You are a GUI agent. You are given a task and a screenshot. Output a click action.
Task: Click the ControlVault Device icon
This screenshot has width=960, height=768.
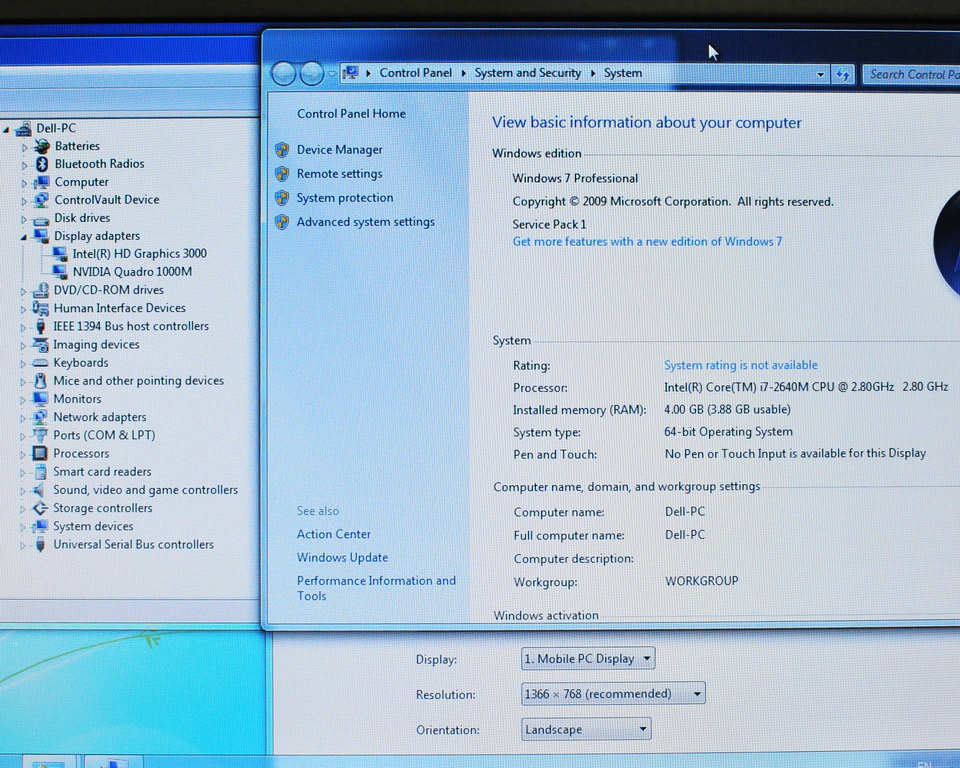(x=41, y=200)
